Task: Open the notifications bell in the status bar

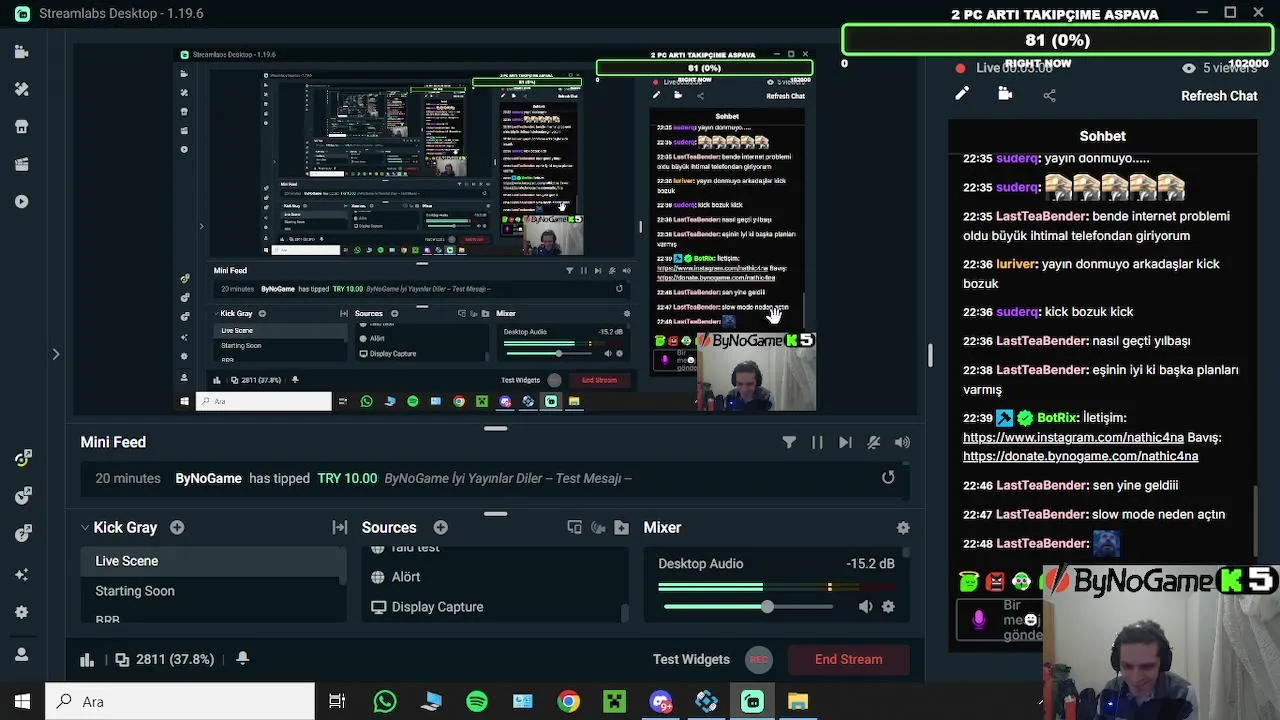Action: [x=242, y=658]
